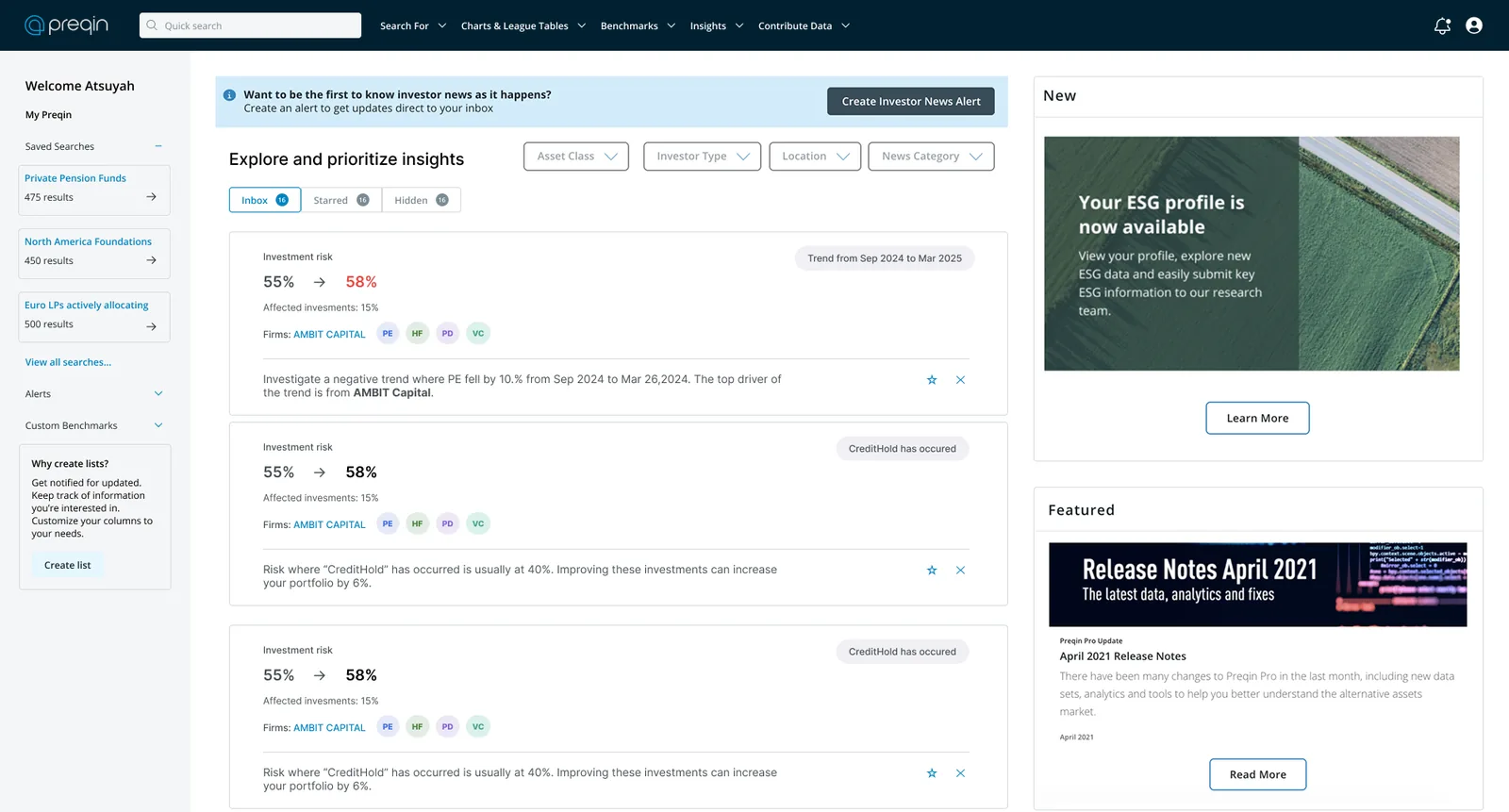Image resolution: width=1509 pixels, height=812 pixels.
Task: Open North America Foundations results arrow
Action: tap(151, 260)
